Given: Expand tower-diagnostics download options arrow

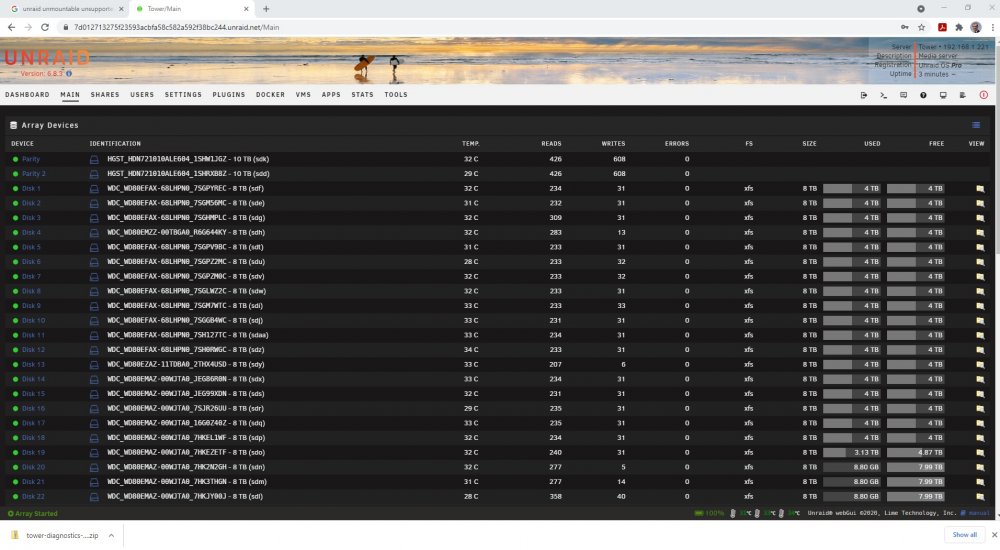Looking at the screenshot, I should coord(111,536).
